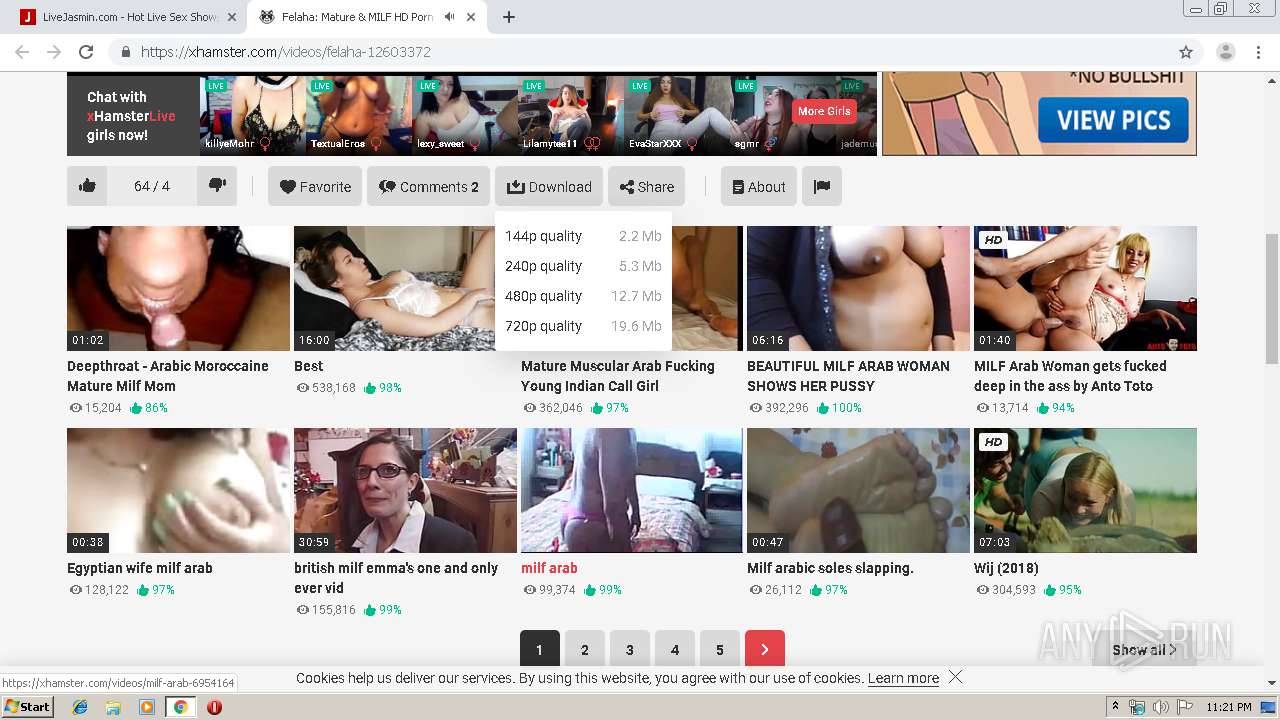The width and height of the screenshot is (1280, 720).
Task: Go back with the browser back arrow
Action: coord(22,52)
